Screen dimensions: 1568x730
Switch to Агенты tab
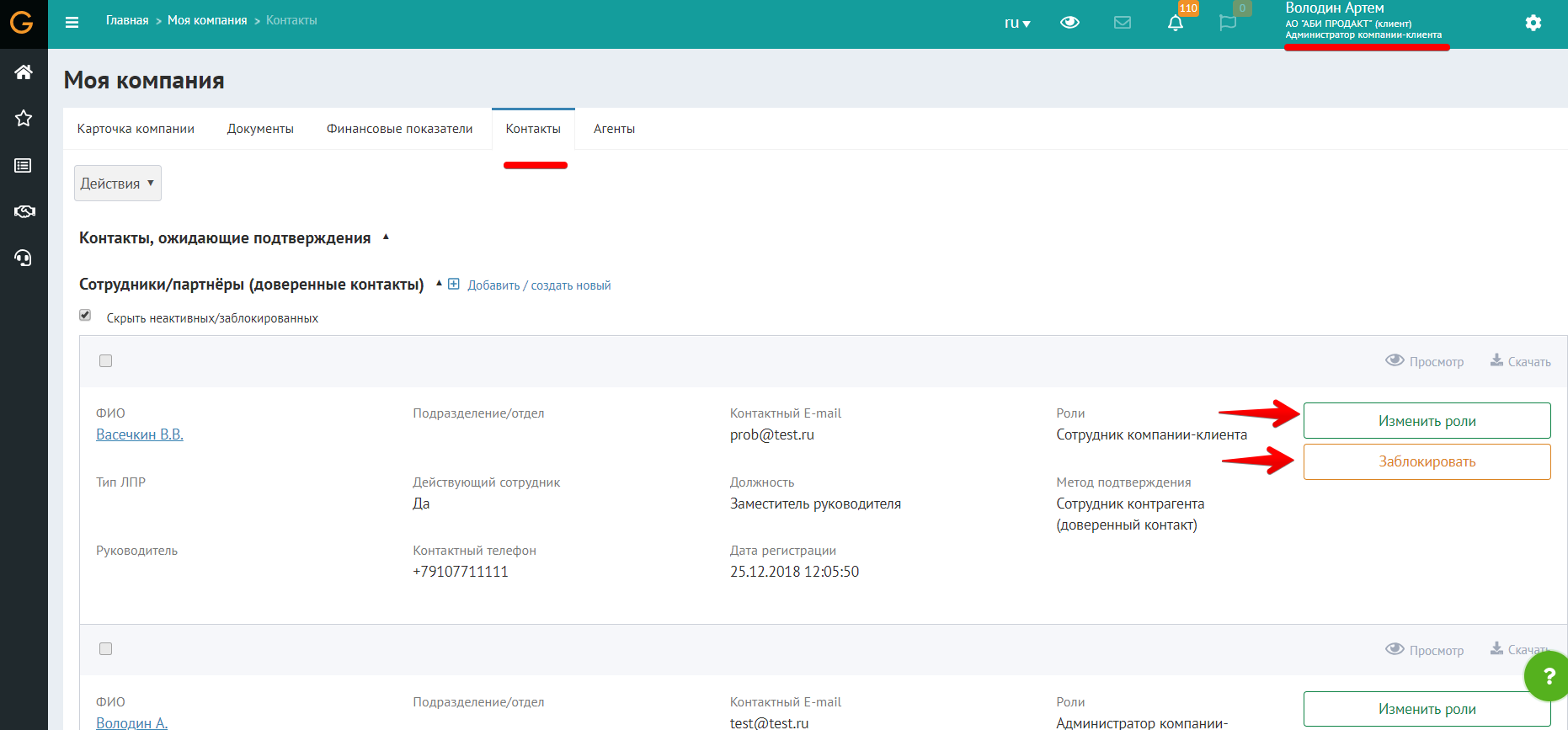tap(614, 129)
